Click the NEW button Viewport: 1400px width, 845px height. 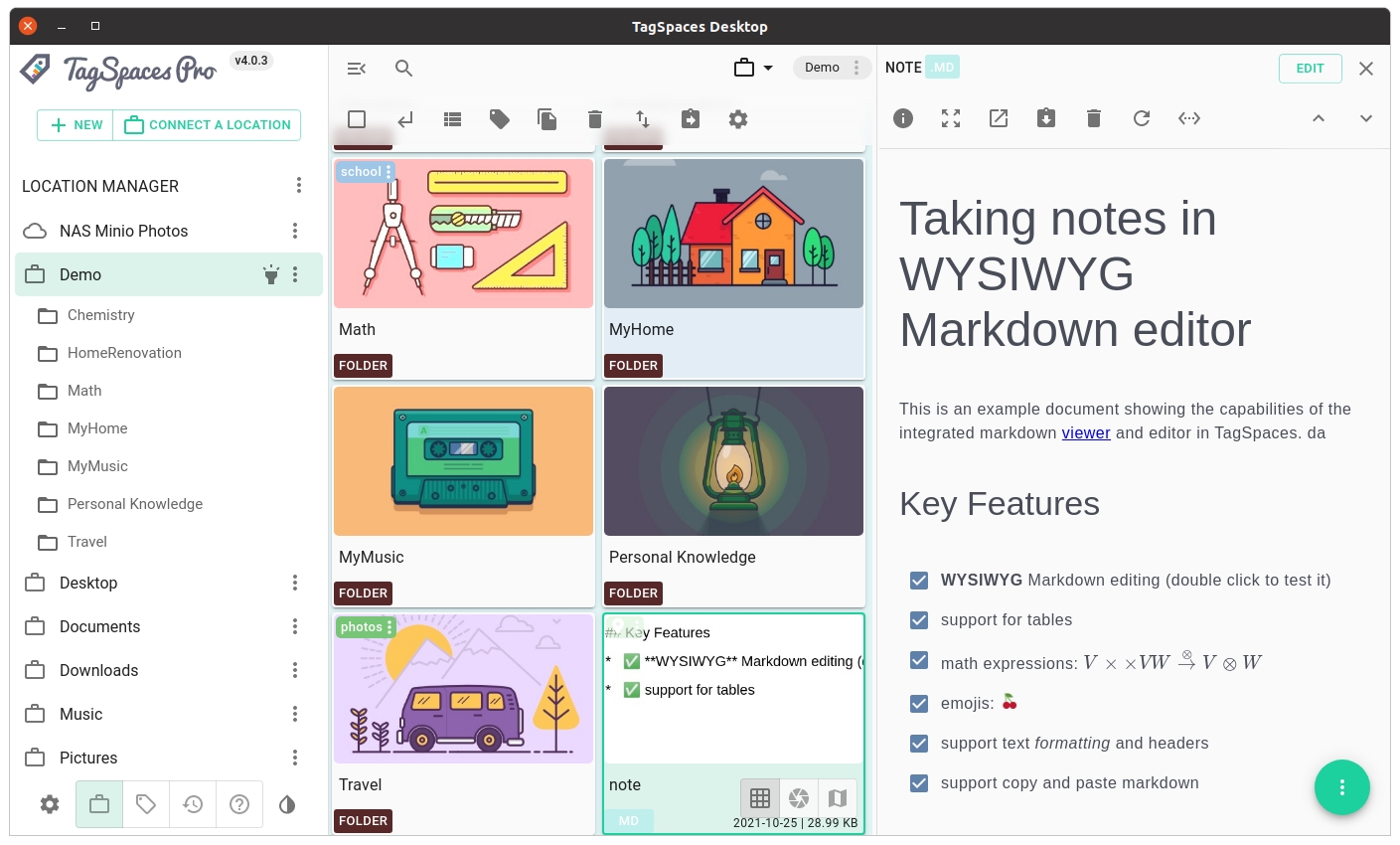[76, 125]
